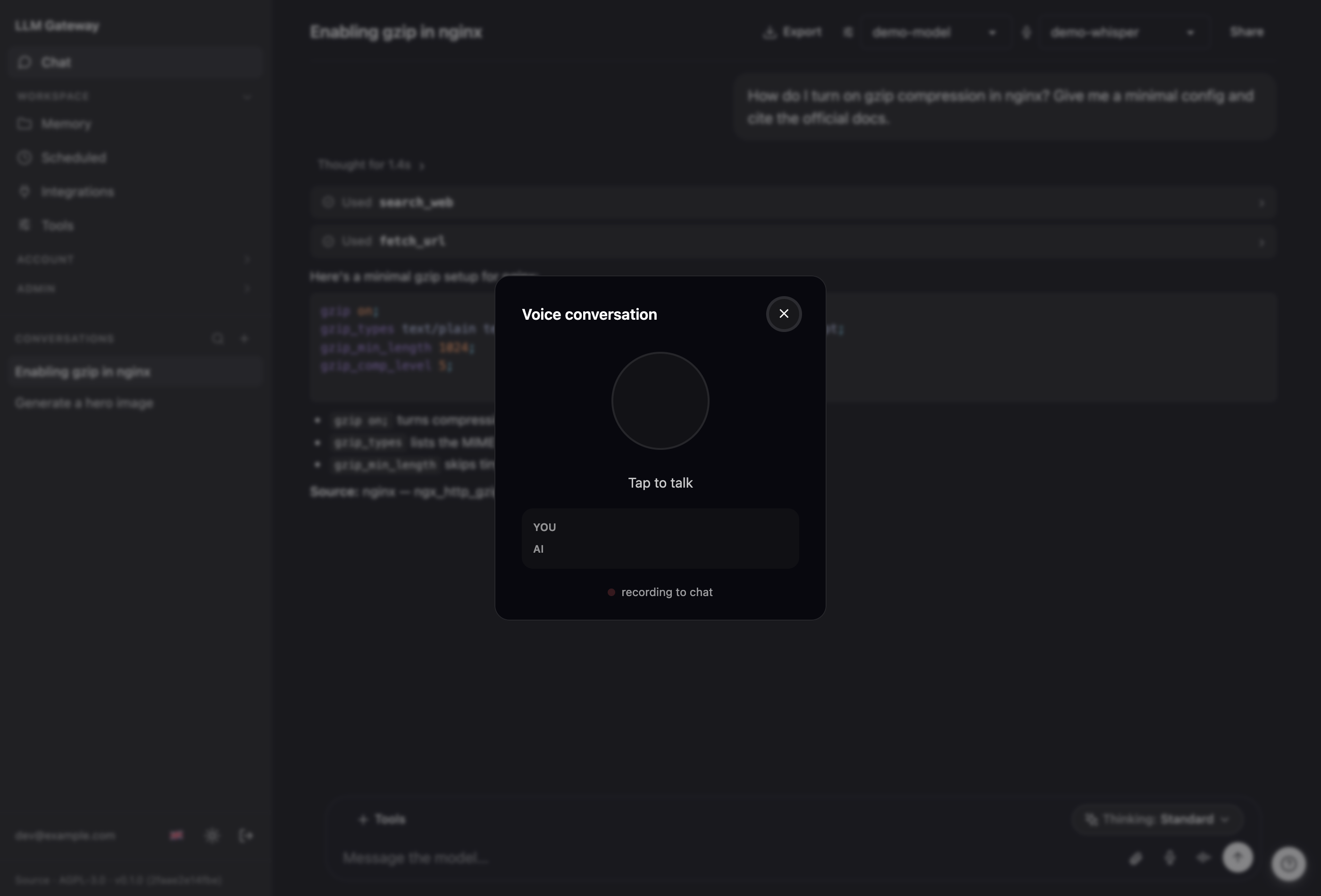Select 'Enabling gzip in nginx' conversation
The image size is (1321, 896).
[x=135, y=372]
